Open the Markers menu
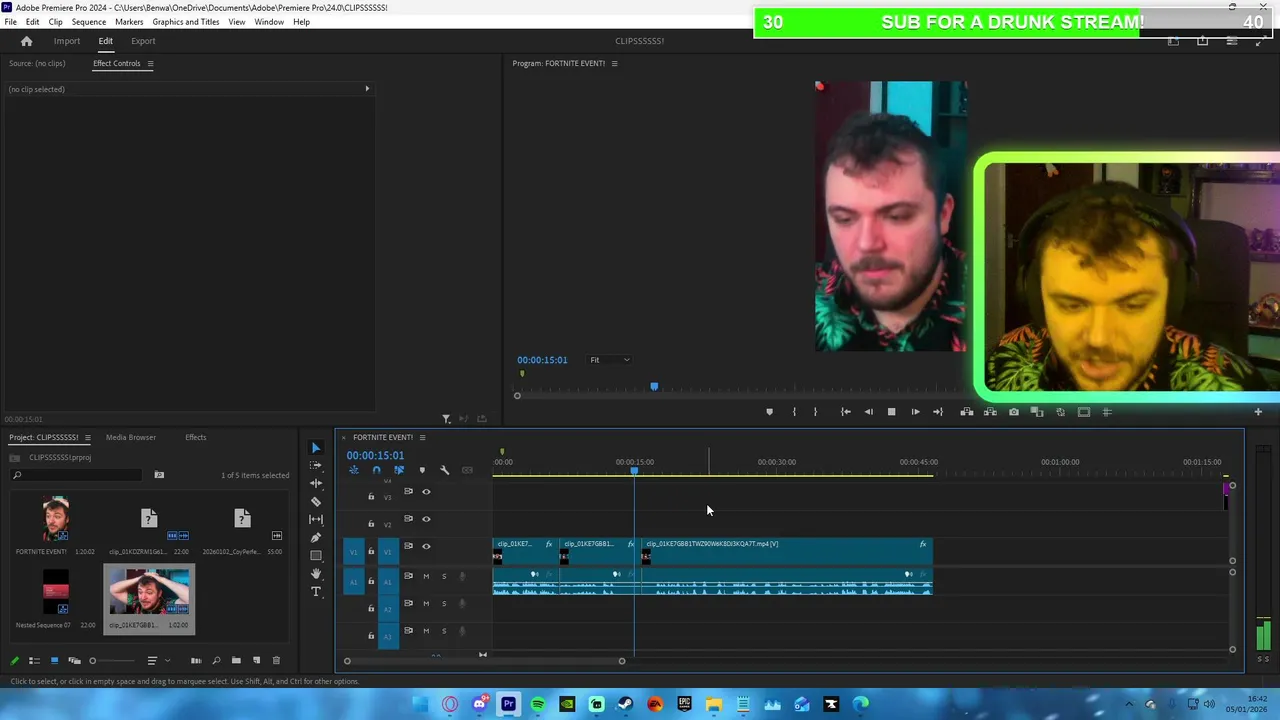 pyautogui.click(x=129, y=22)
